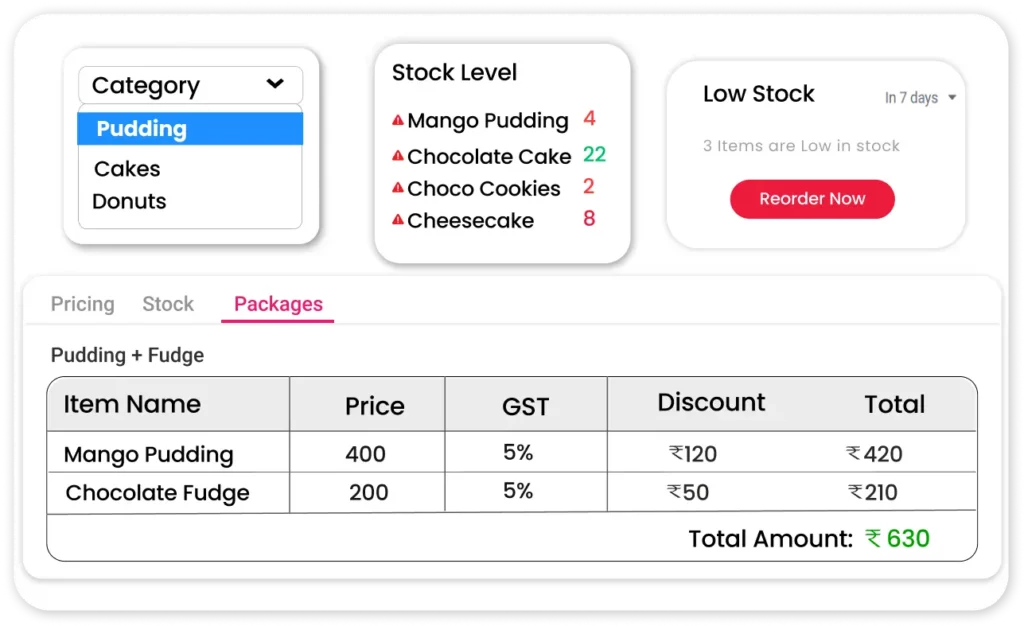Open the Stock tab
The width and height of the screenshot is (1024, 626).
pyautogui.click(x=168, y=304)
